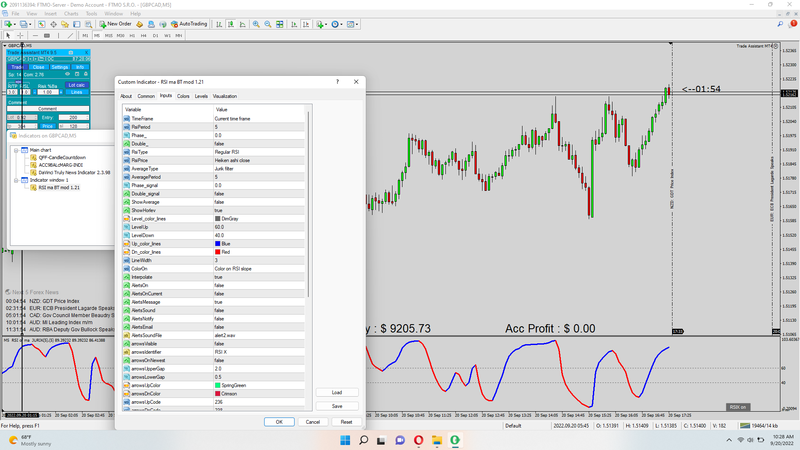The image size is (800, 450).
Task: Switch to the Colors tab
Action: click(184, 96)
